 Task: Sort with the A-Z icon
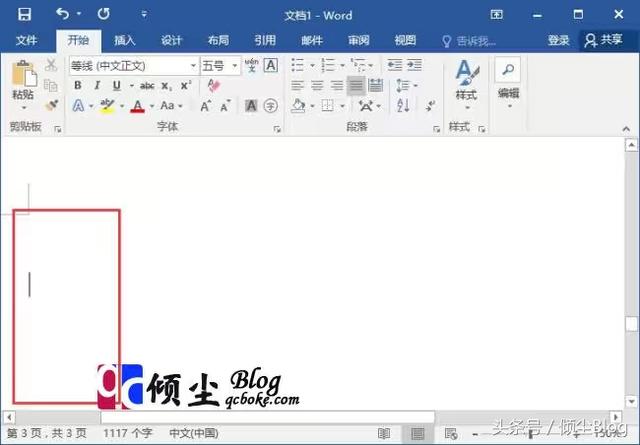tap(403, 106)
